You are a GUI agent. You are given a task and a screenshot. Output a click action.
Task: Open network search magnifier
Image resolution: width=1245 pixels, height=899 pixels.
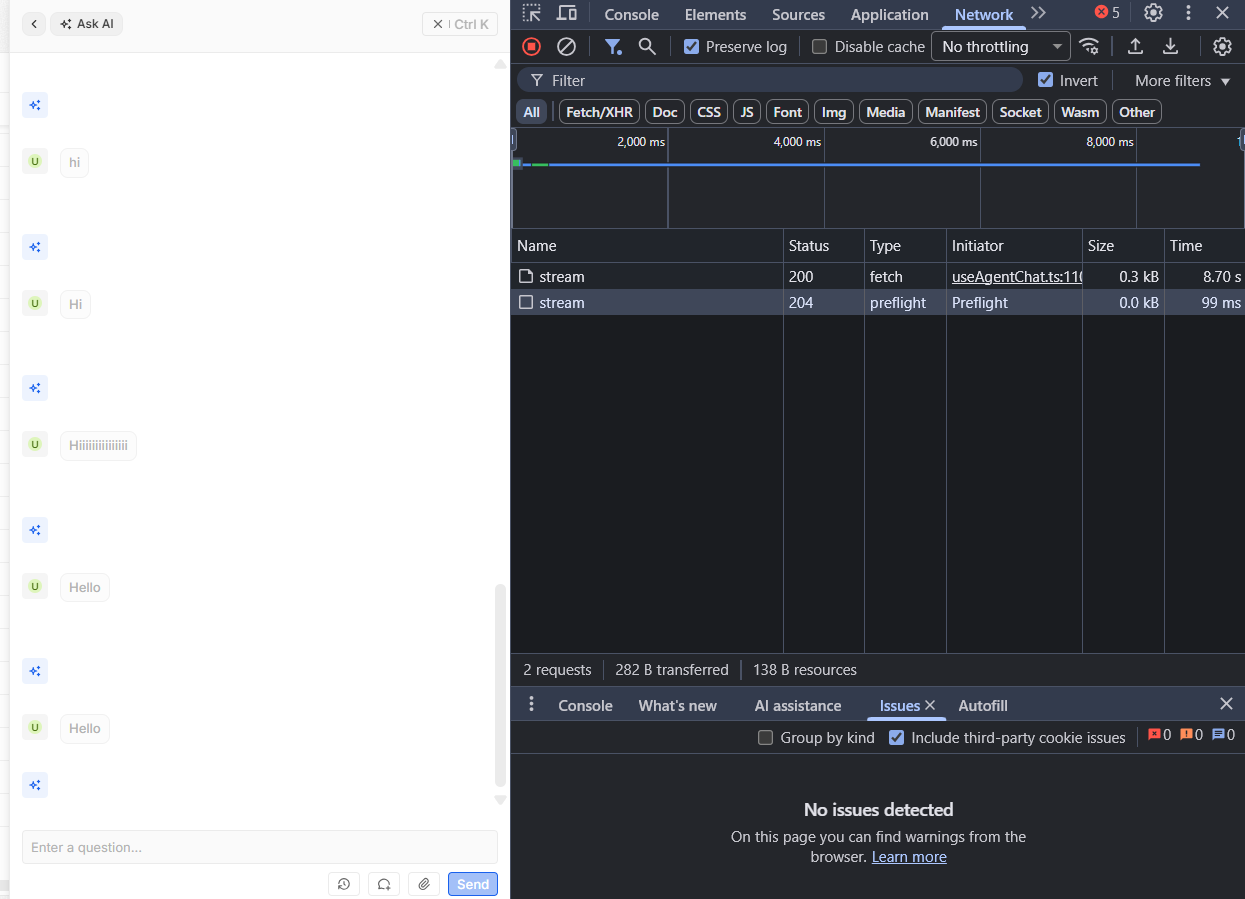[x=647, y=46]
